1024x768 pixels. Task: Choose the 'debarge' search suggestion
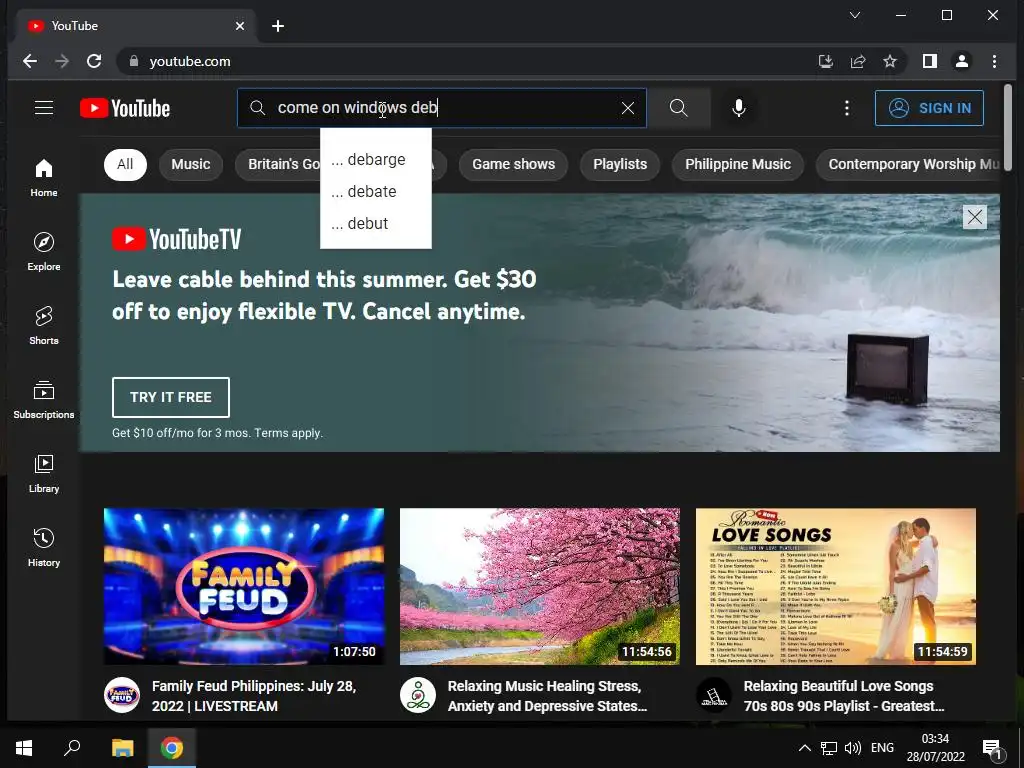click(376, 159)
